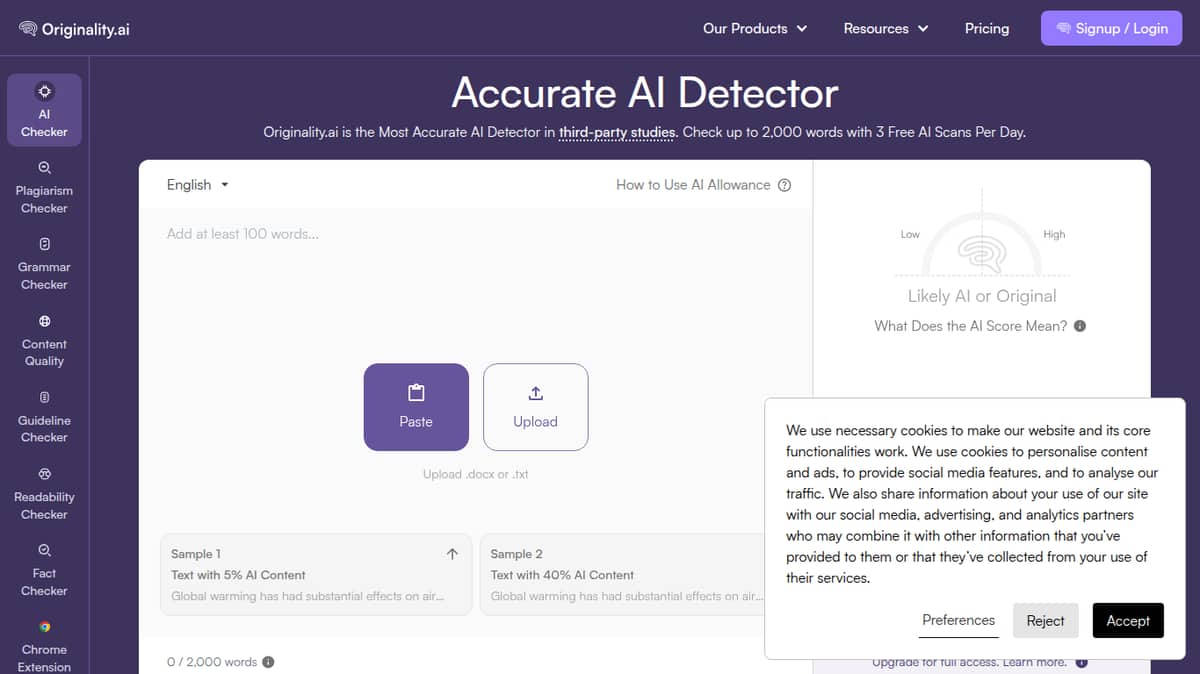Open cookie Preferences

click(958, 621)
